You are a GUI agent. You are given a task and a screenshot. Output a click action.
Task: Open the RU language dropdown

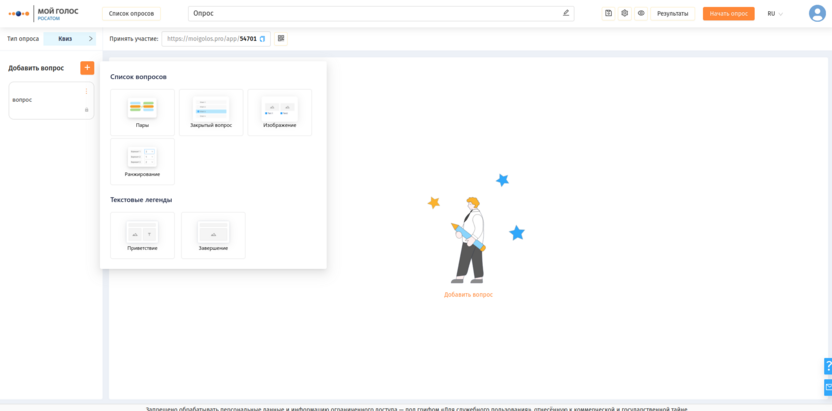775,14
